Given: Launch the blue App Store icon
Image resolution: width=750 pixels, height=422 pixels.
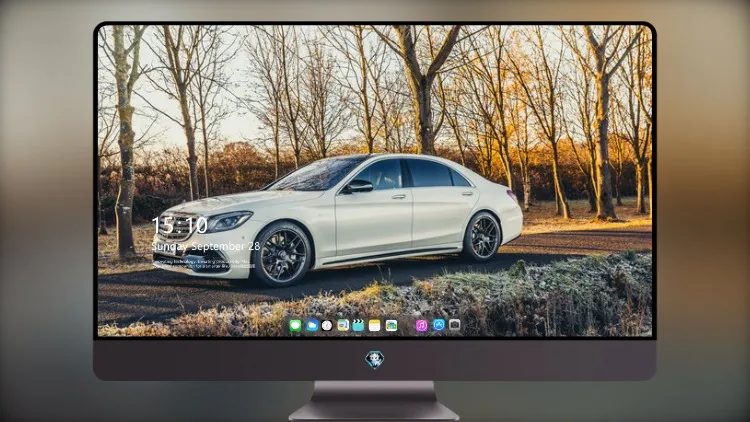Looking at the screenshot, I should 439,325.
